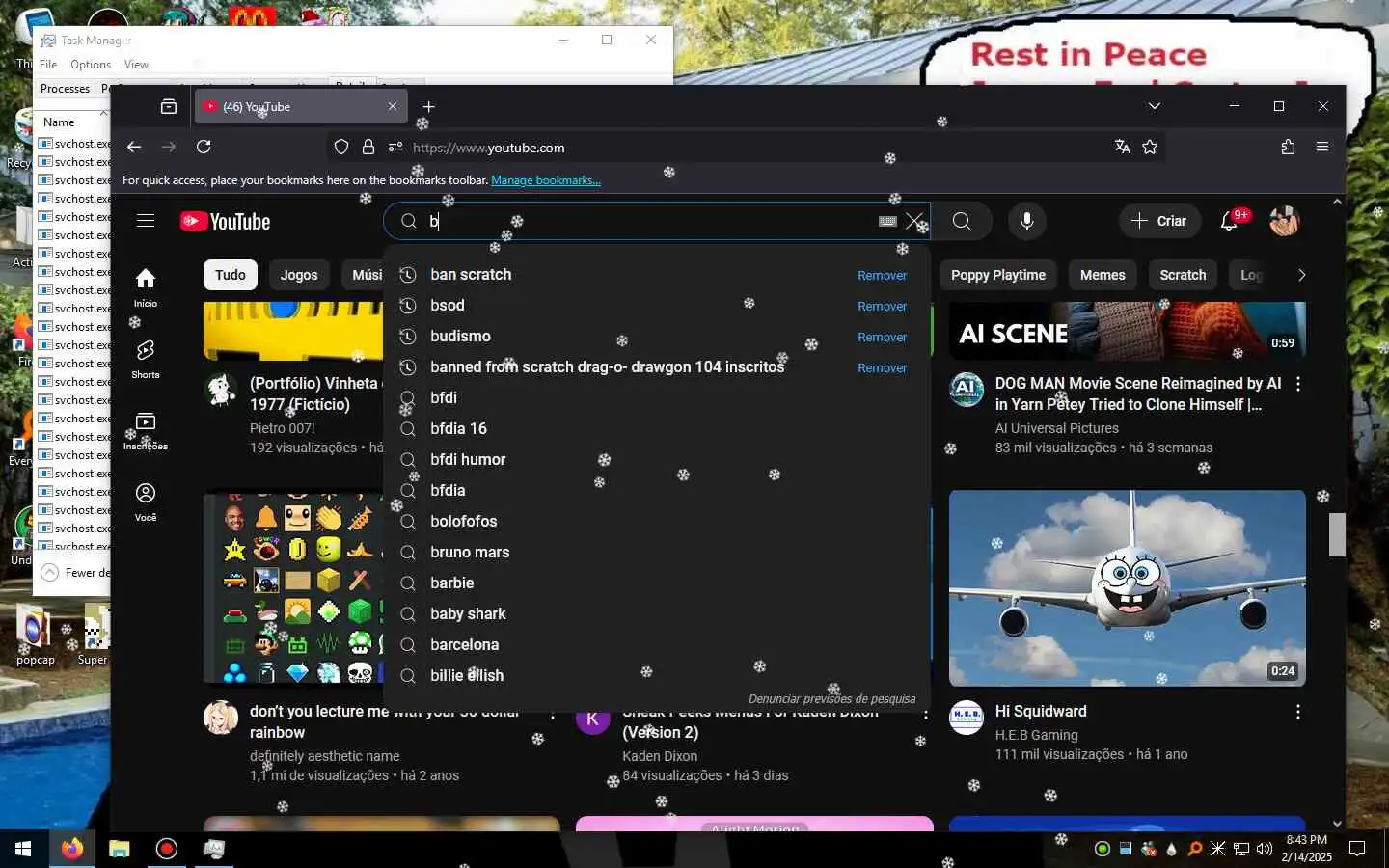
Task: Click the magnifier search button
Action: point(962,221)
